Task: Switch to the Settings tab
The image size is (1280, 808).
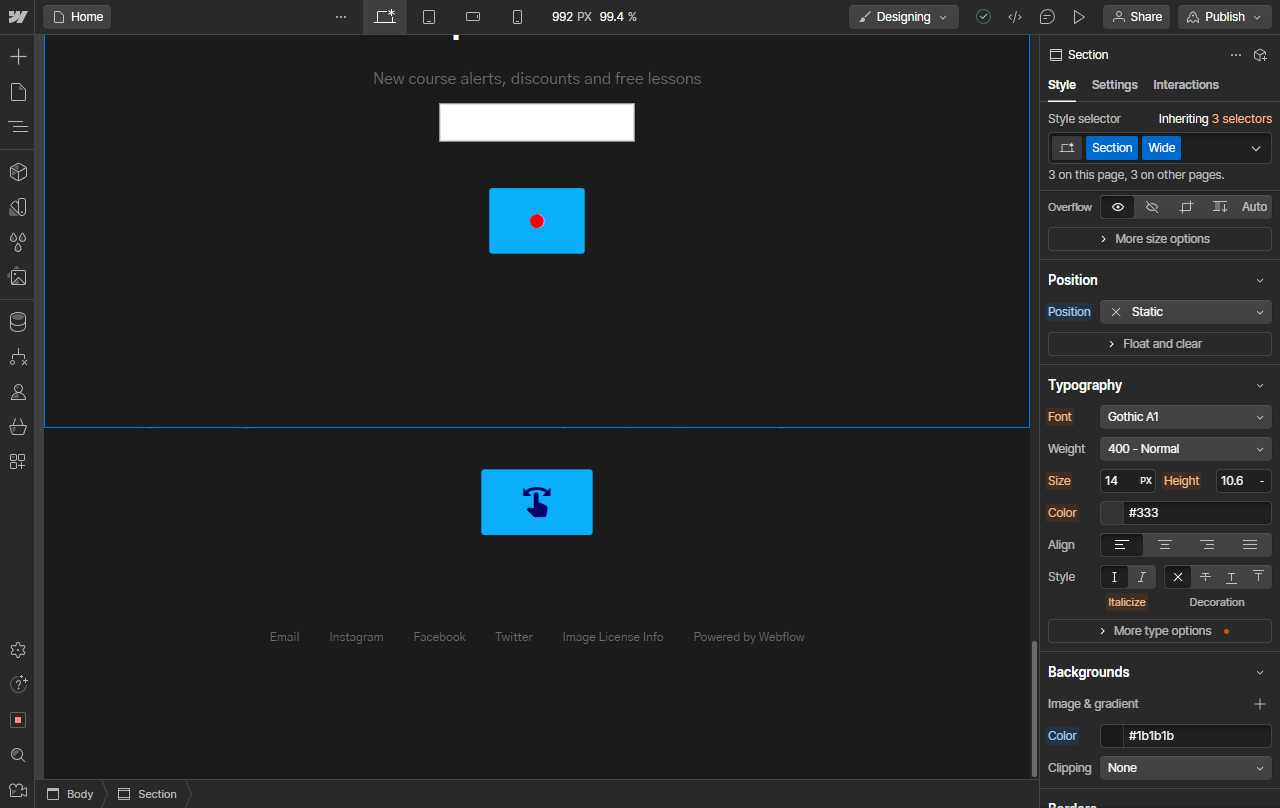Action: [x=1114, y=85]
